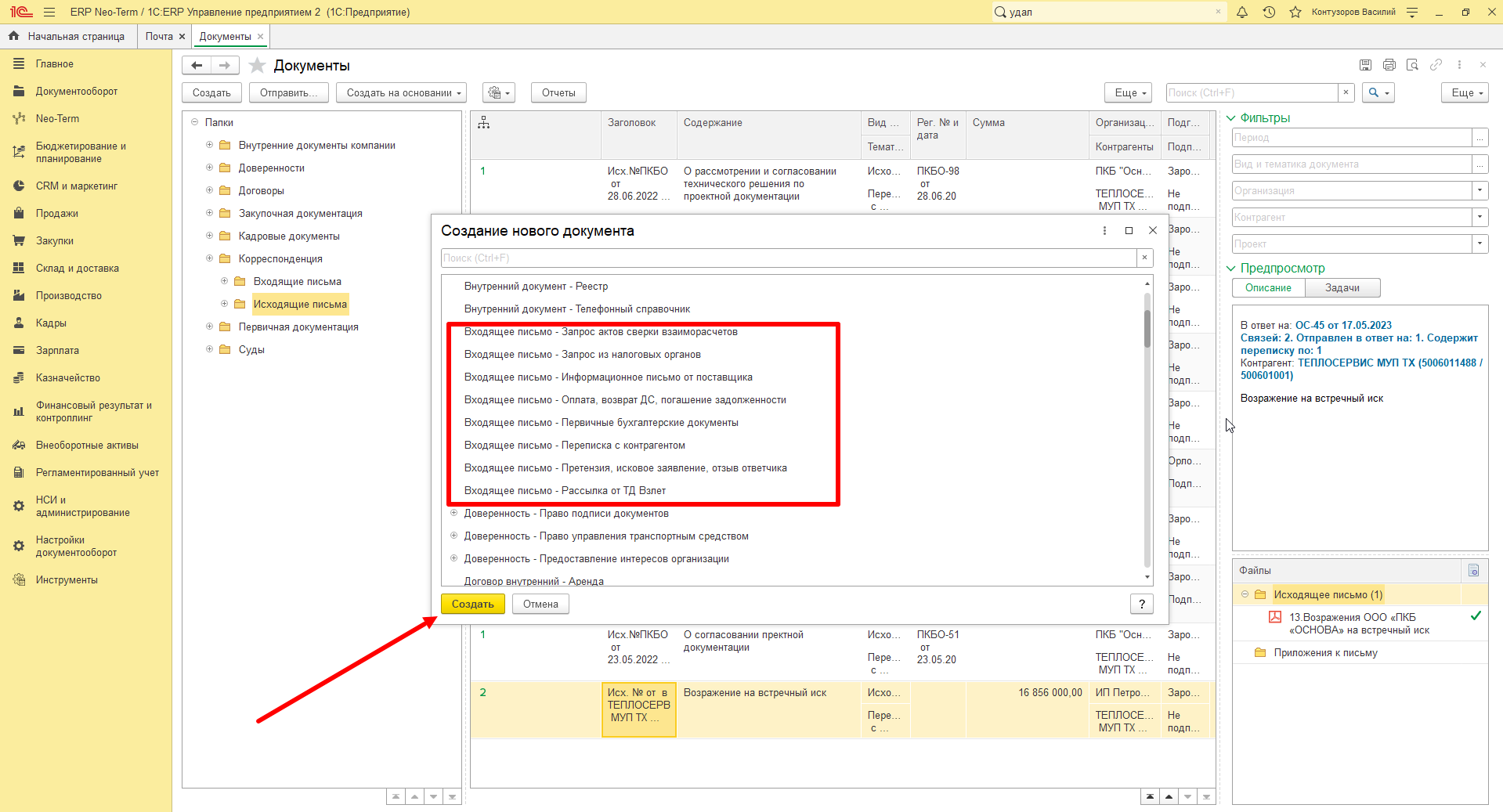Open the hamburger main menu icon
The image size is (1503, 812).
click(49, 12)
